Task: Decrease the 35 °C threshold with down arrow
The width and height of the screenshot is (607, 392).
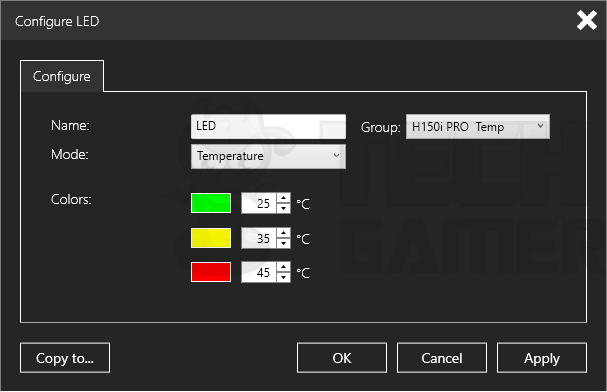Action: (x=284, y=243)
